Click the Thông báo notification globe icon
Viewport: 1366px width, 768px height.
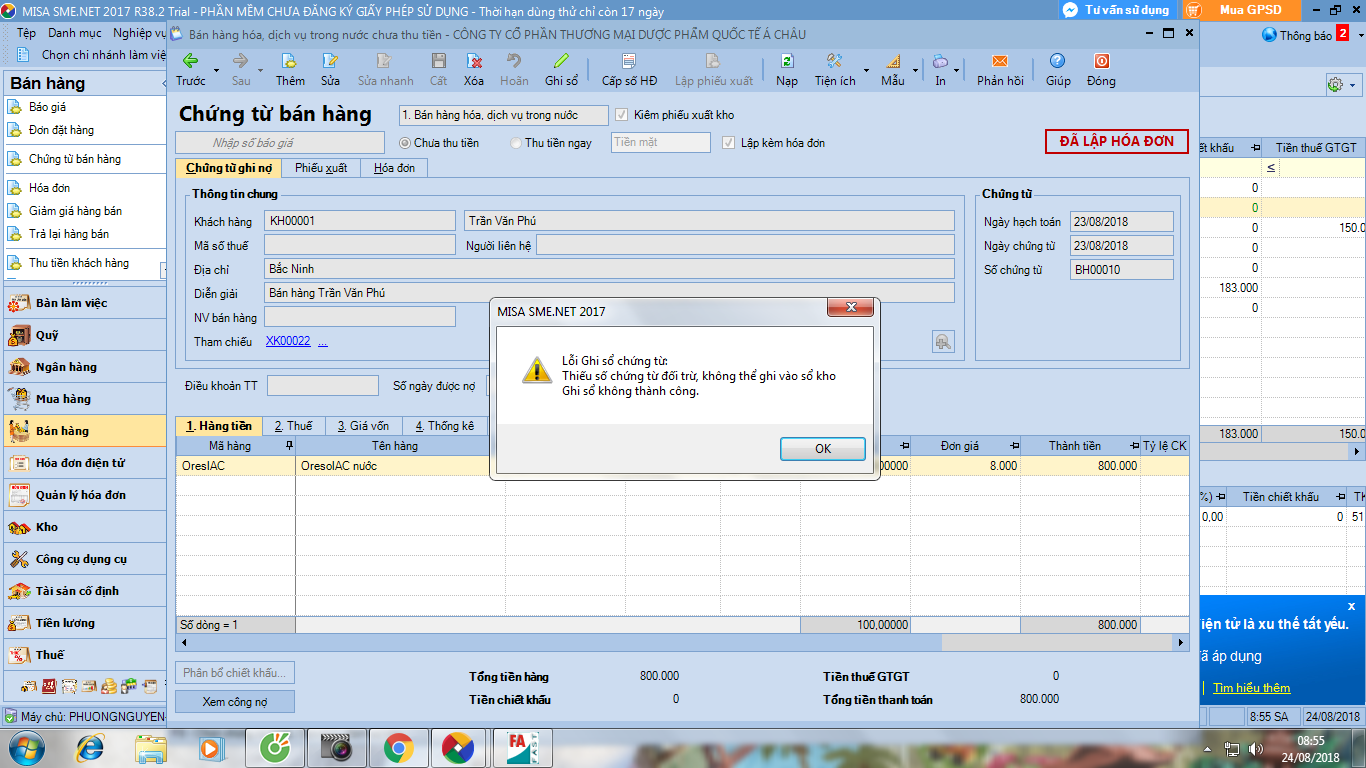point(1270,35)
